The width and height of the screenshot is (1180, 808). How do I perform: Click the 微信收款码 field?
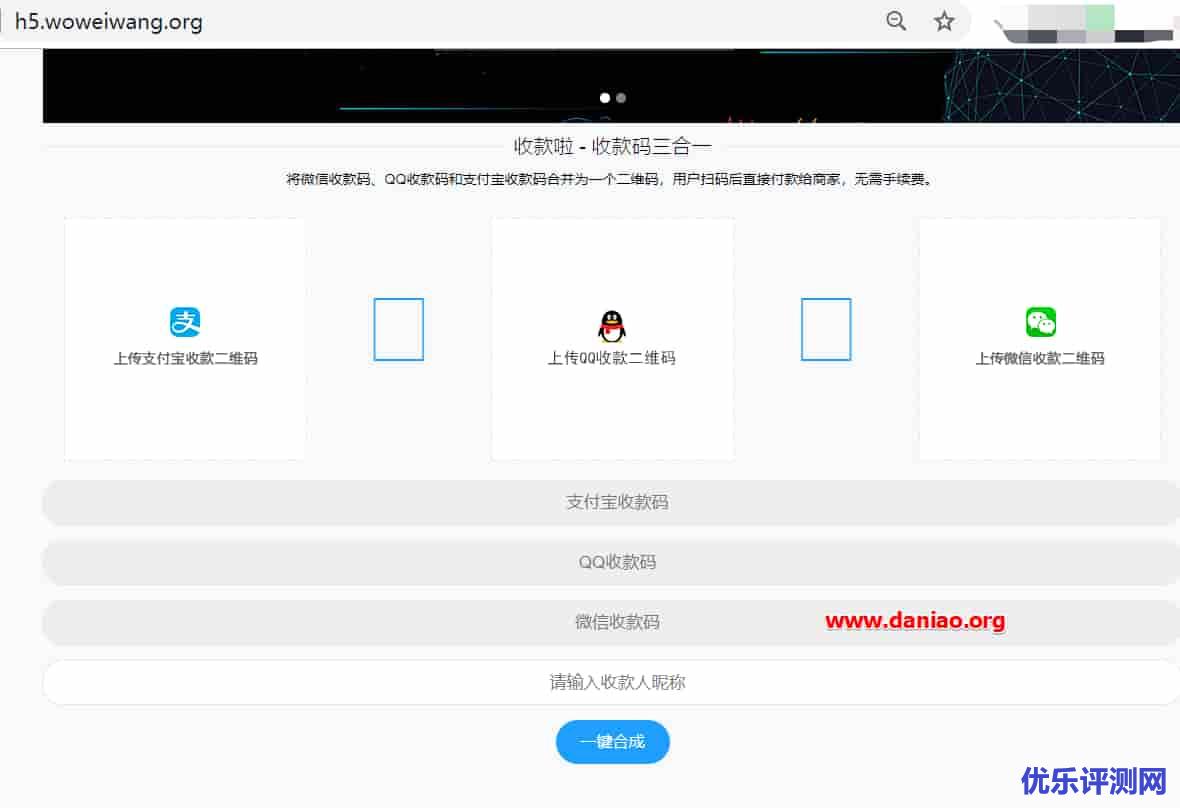611,622
